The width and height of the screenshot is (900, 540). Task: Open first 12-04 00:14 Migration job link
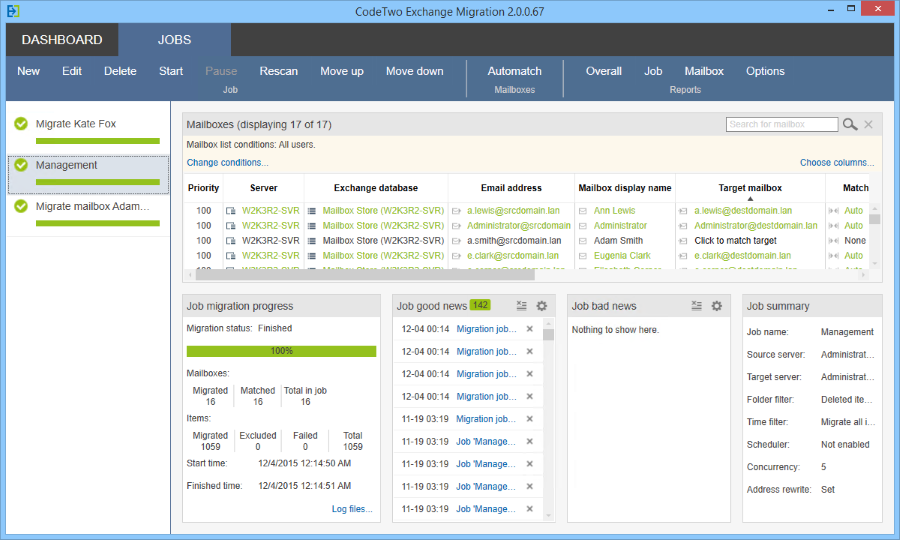pyautogui.click(x=486, y=329)
